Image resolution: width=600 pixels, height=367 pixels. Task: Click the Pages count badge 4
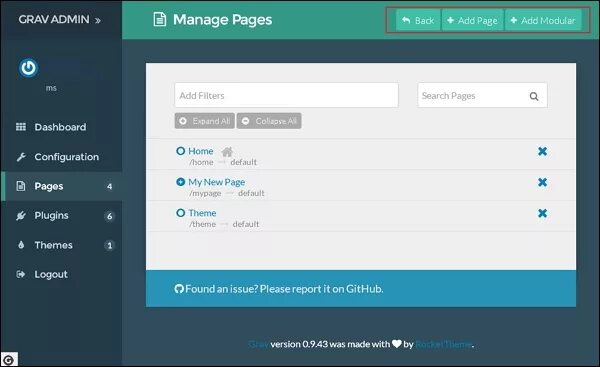[109, 186]
